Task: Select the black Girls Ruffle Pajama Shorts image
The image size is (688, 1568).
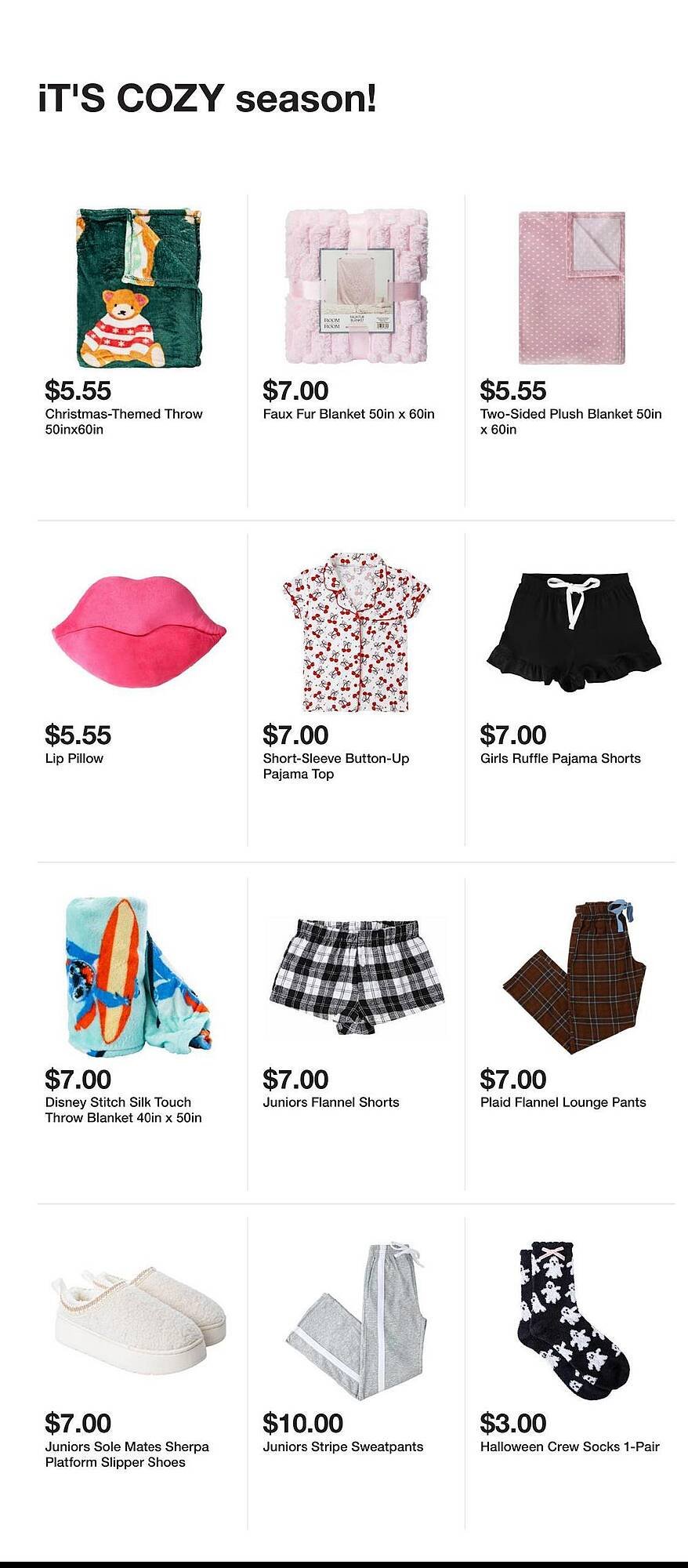Action: tap(574, 632)
